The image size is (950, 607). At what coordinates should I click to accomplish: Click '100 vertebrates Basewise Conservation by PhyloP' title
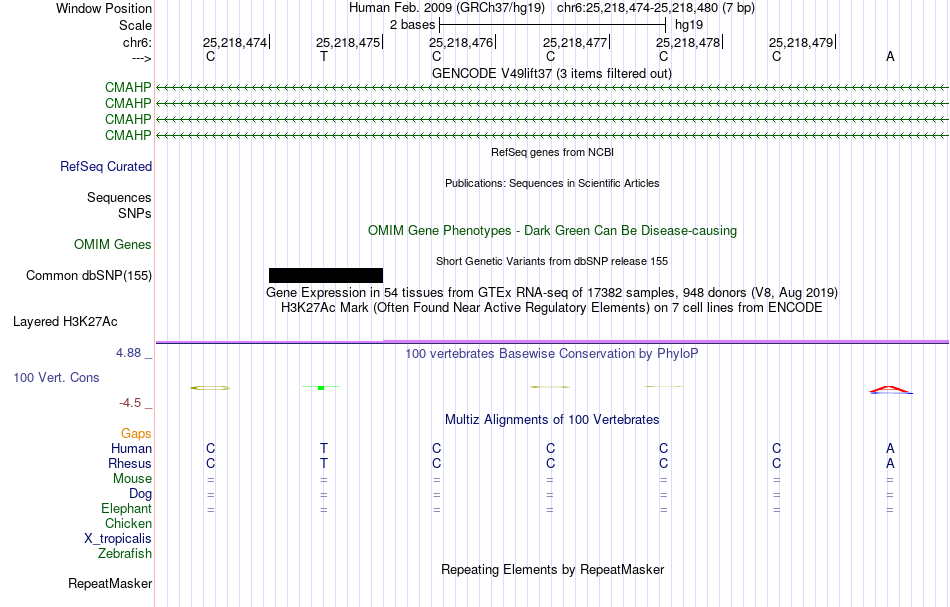552,353
